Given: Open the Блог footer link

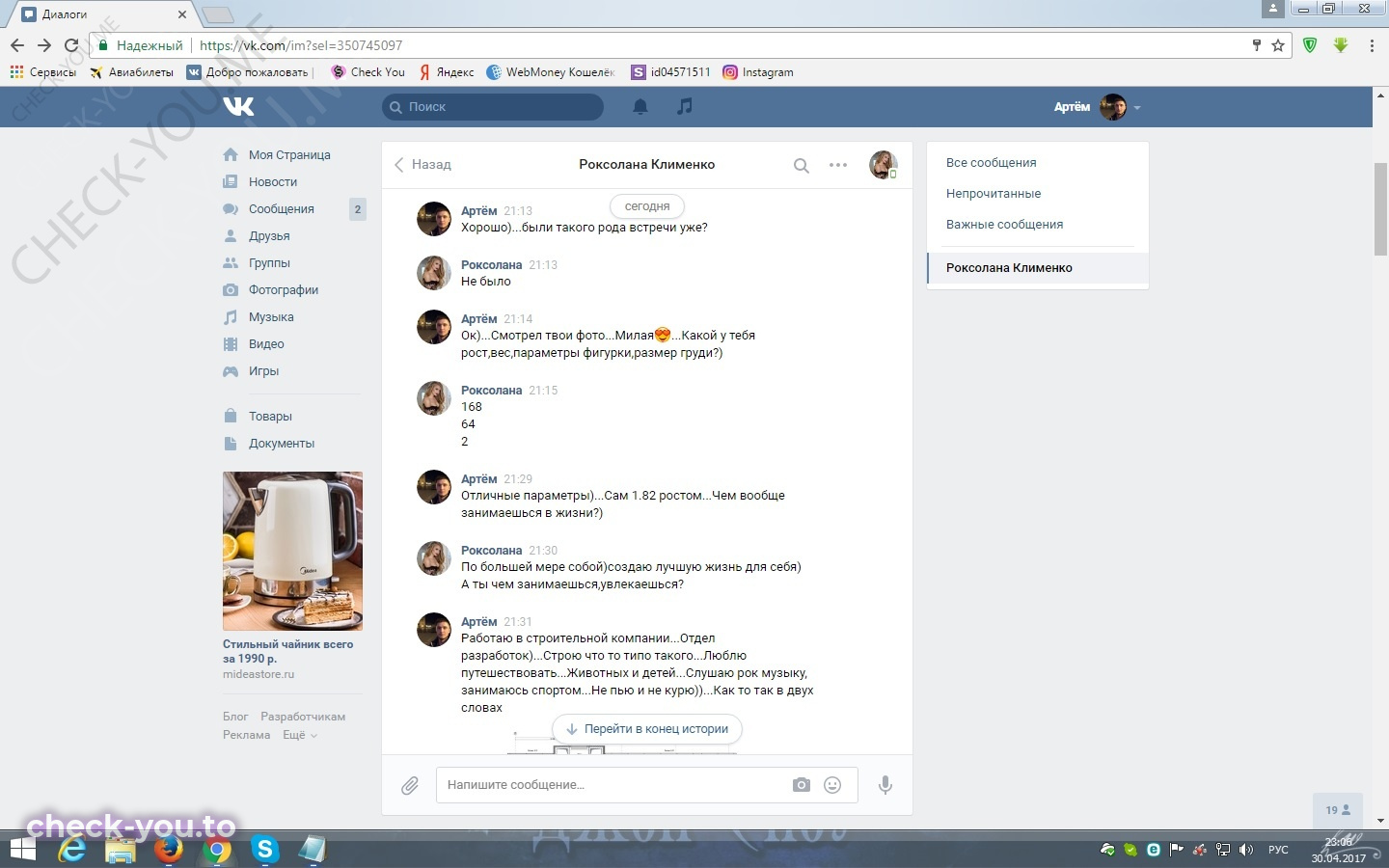Looking at the screenshot, I should (x=235, y=717).
